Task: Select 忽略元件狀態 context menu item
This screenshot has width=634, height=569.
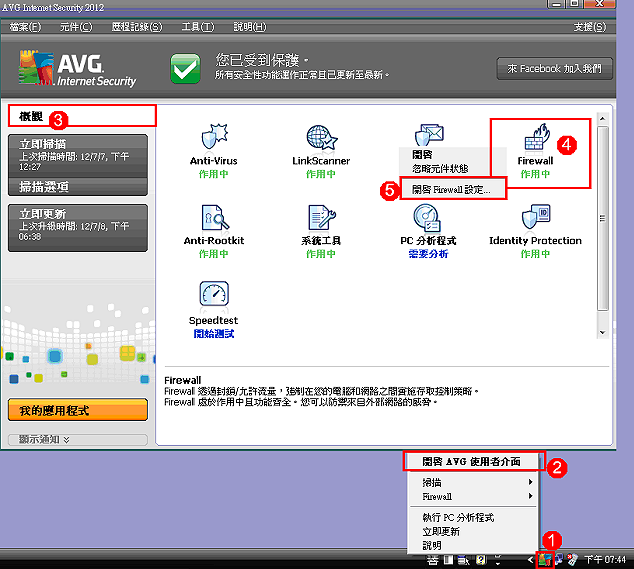Action: point(452,169)
